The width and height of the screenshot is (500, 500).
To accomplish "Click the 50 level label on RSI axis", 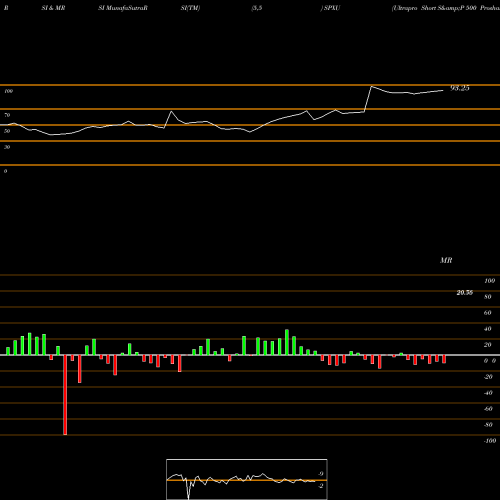I will pos(7,131).
